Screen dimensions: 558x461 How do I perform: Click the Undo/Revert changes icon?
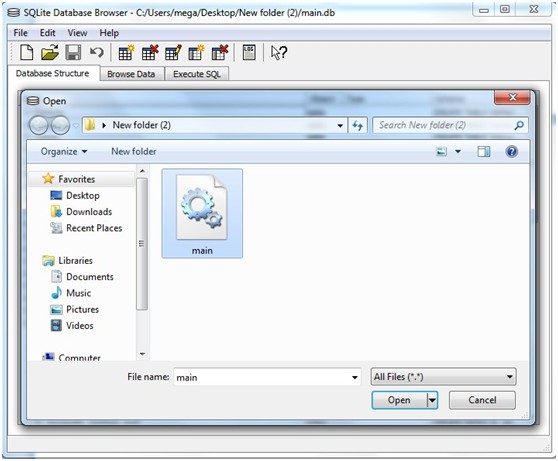96,53
